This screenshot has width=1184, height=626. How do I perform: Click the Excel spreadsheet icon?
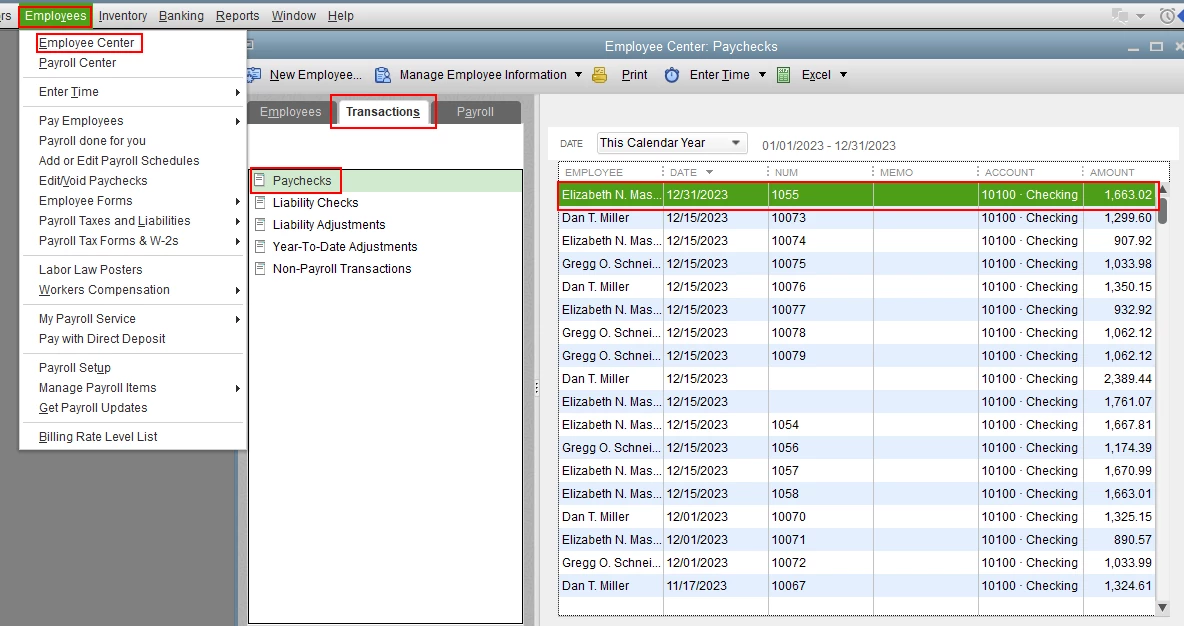(784, 75)
